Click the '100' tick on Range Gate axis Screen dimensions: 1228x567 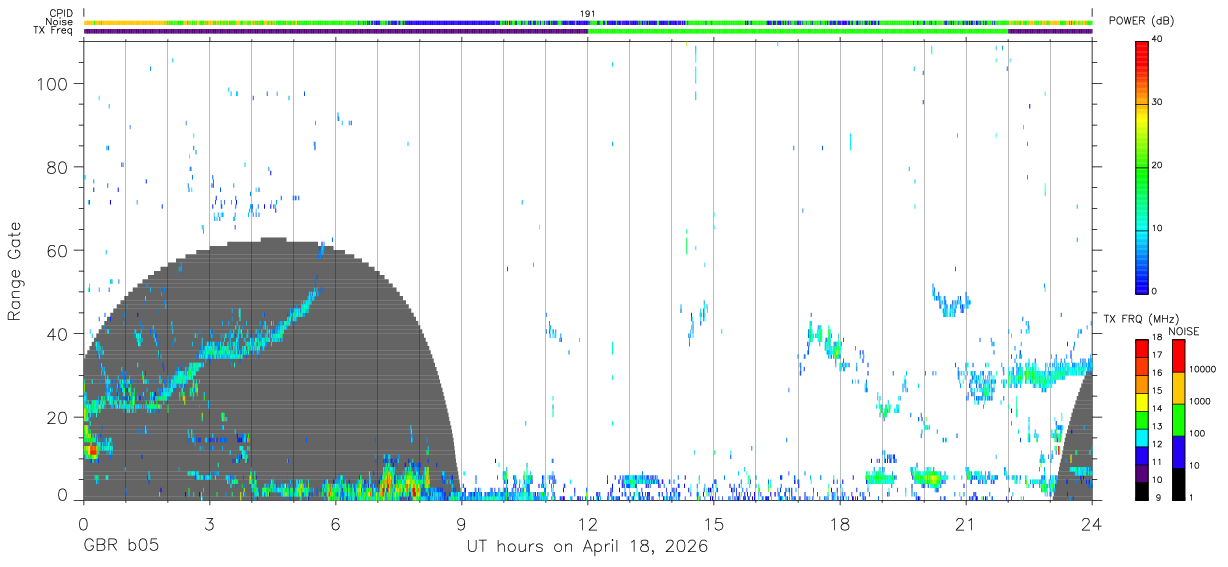(54, 84)
